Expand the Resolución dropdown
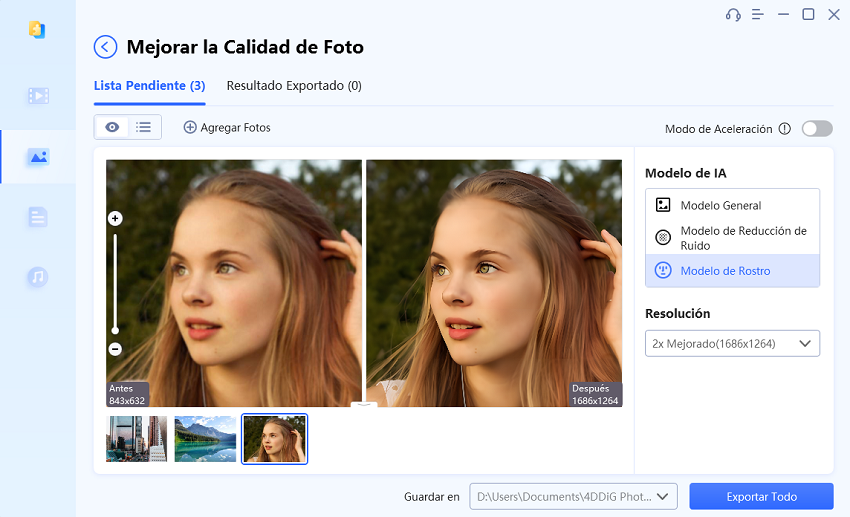The image size is (850, 517). [x=732, y=344]
